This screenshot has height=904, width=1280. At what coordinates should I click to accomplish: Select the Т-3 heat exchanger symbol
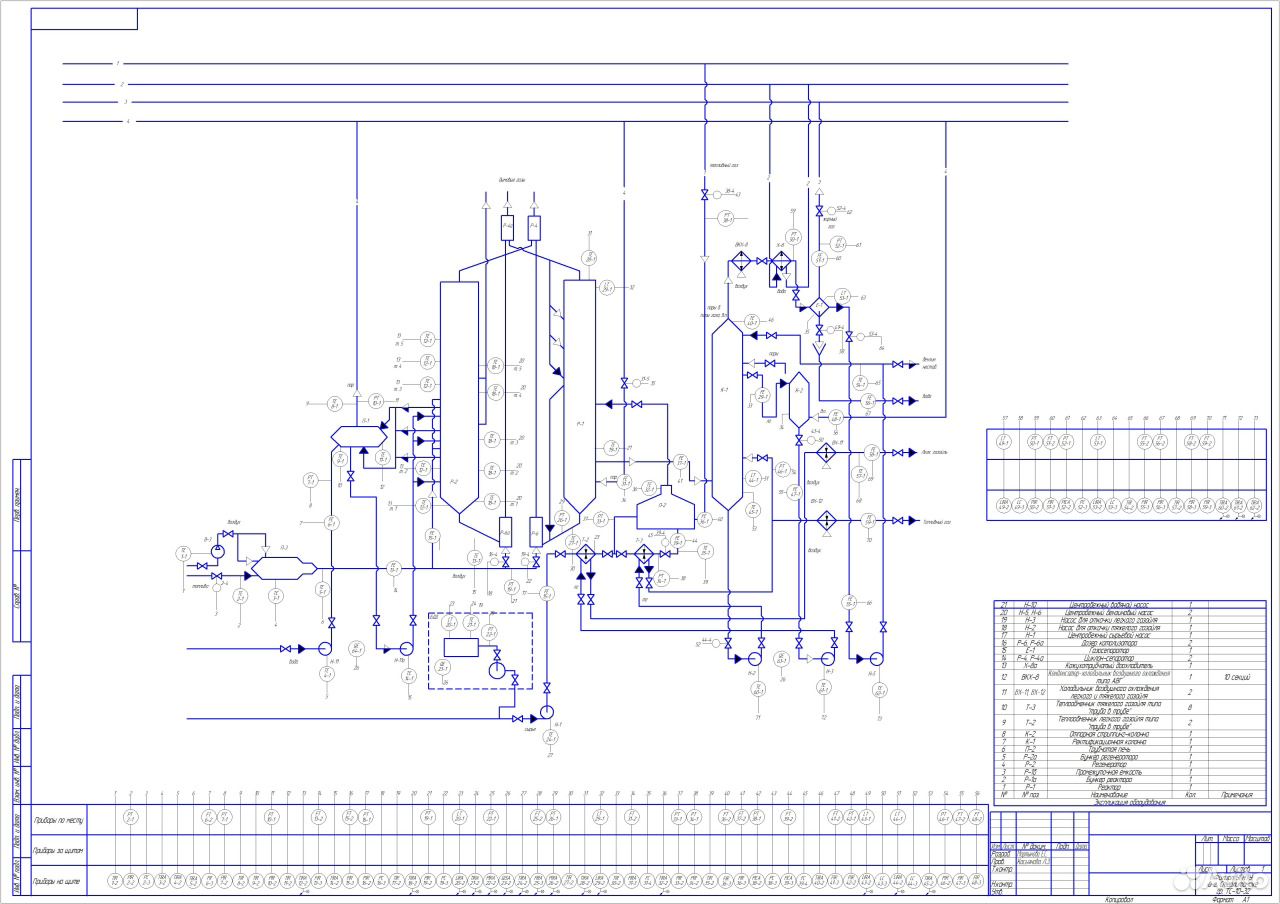(x=644, y=553)
